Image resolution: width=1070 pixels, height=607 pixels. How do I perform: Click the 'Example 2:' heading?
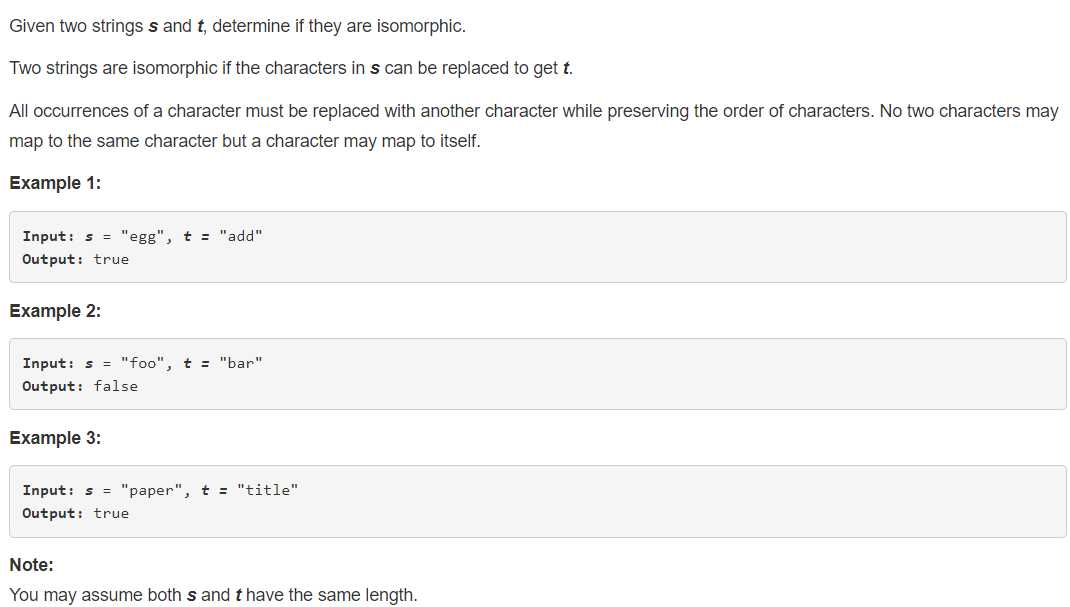coord(55,311)
